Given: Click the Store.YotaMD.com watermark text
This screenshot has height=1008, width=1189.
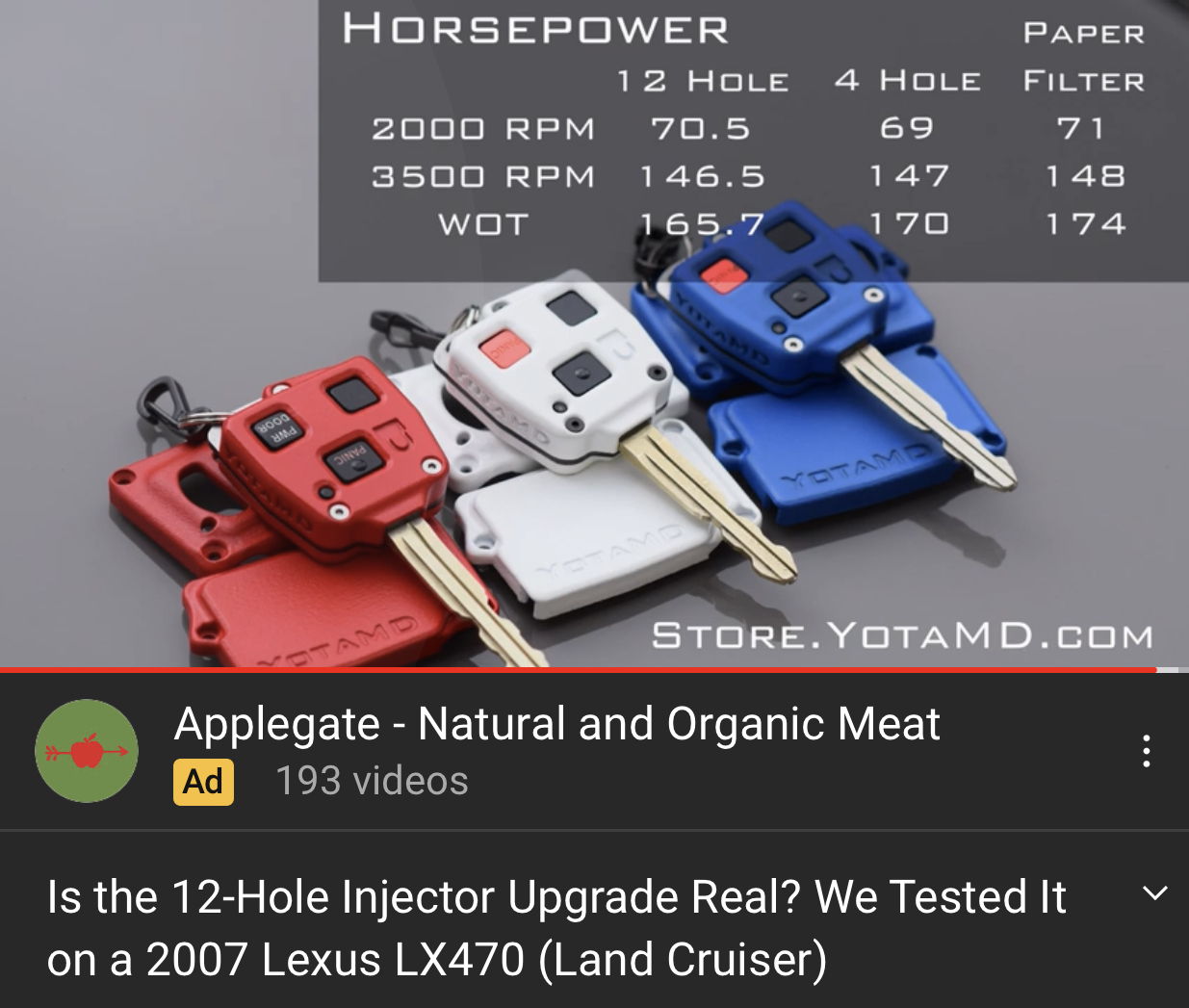Looking at the screenshot, I should [x=902, y=635].
